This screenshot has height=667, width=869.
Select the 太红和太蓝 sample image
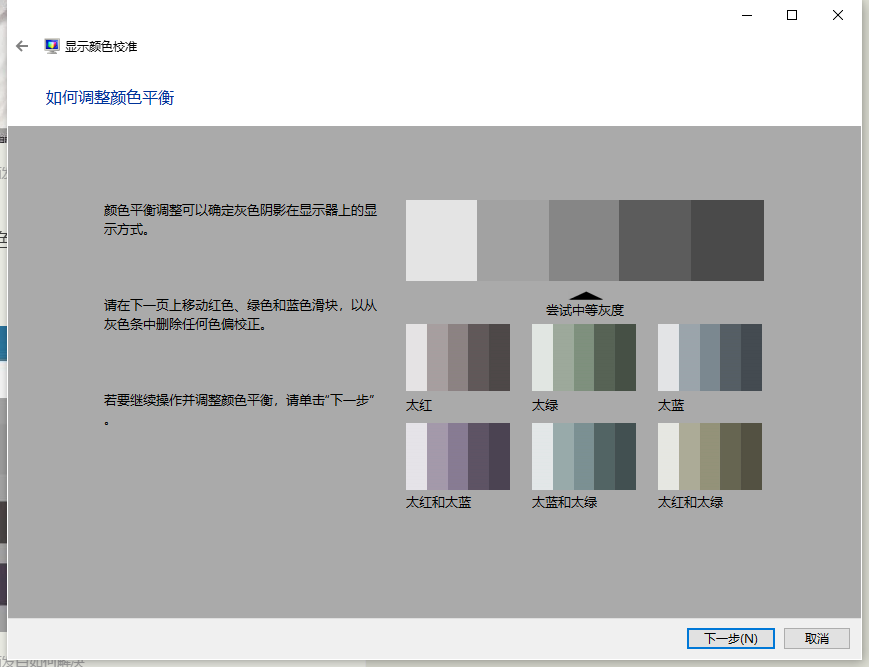click(458, 456)
